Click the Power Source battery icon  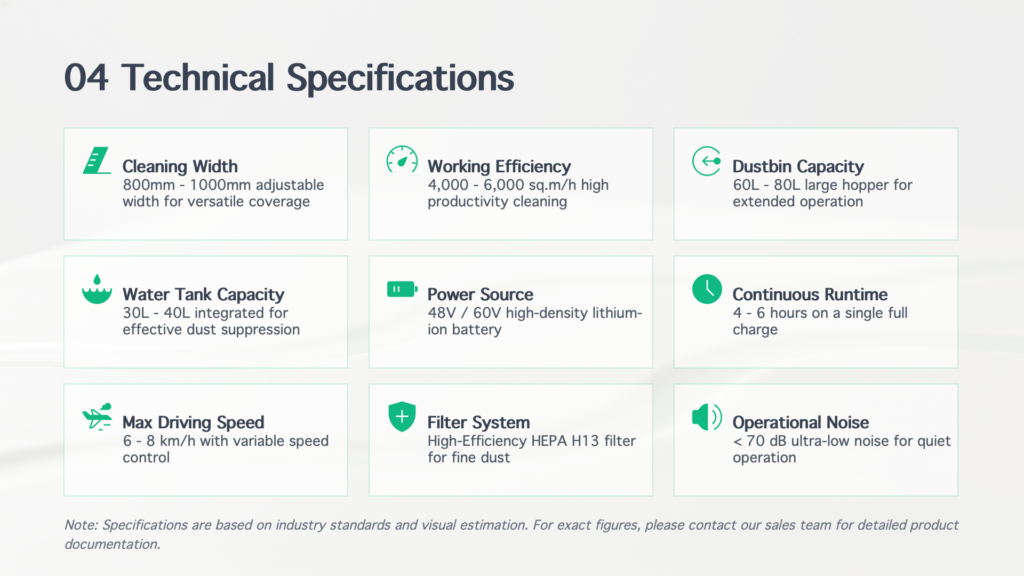tap(402, 289)
